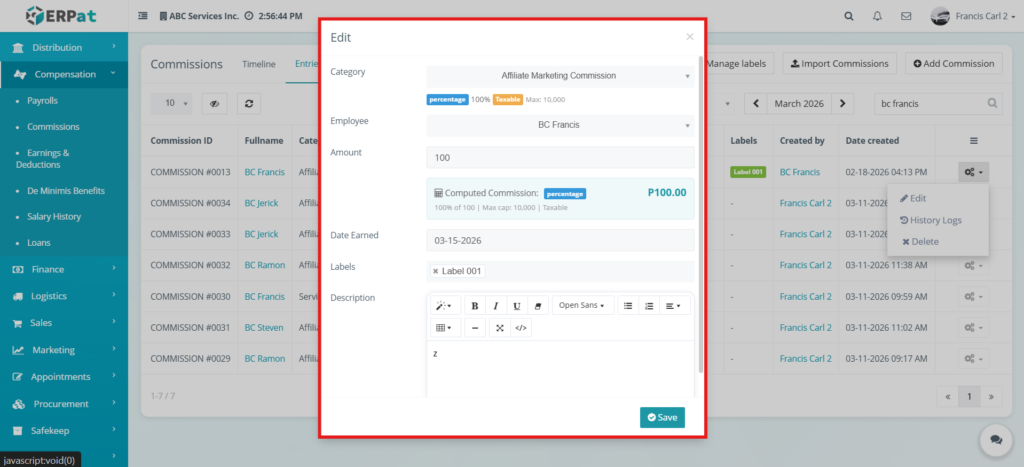Insert an ordered numbered list
Image resolution: width=1024 pixels, height=467 pixels.
pos(649,306)
